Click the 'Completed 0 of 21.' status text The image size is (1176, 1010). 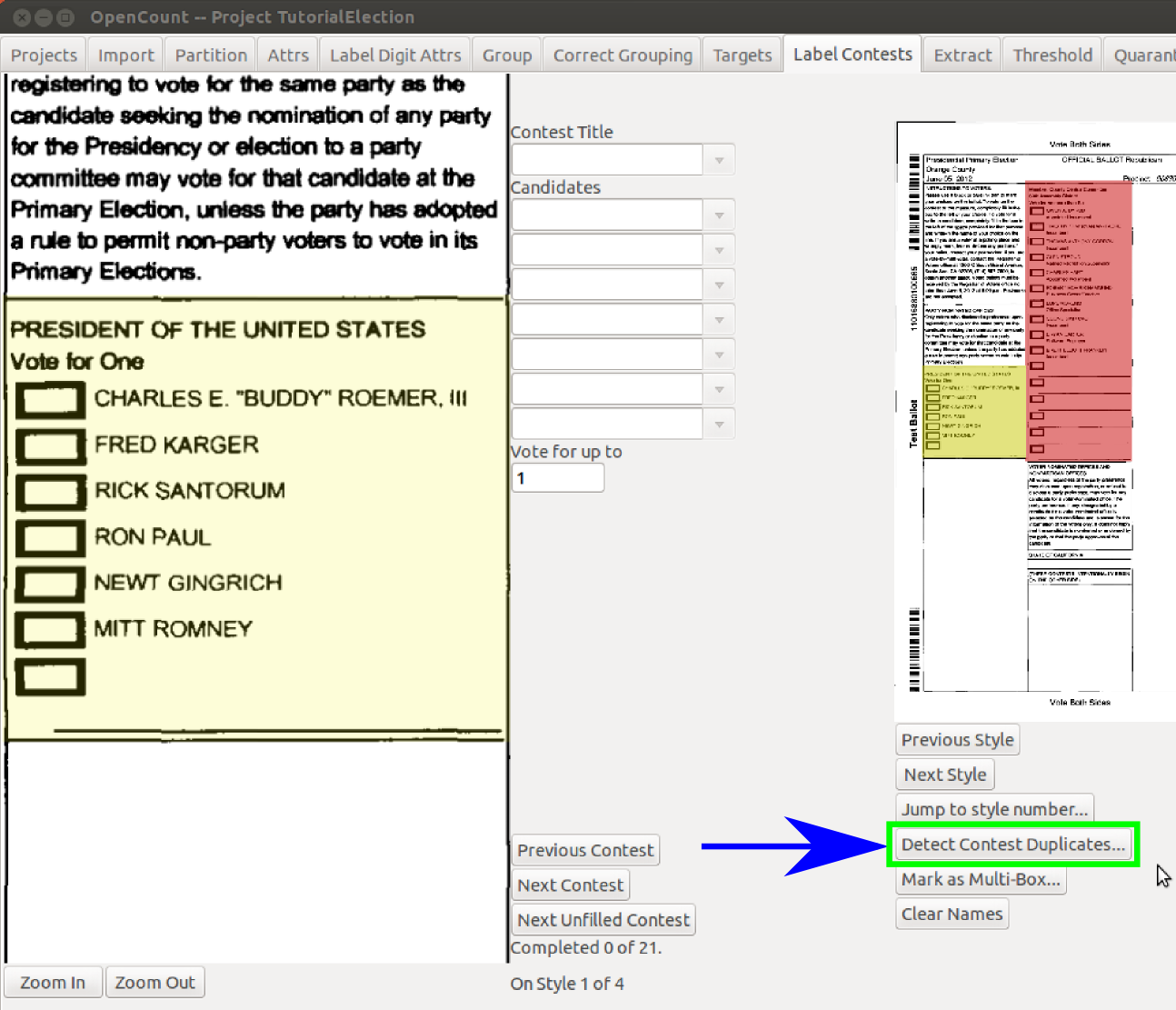click(x=586, y=948)
